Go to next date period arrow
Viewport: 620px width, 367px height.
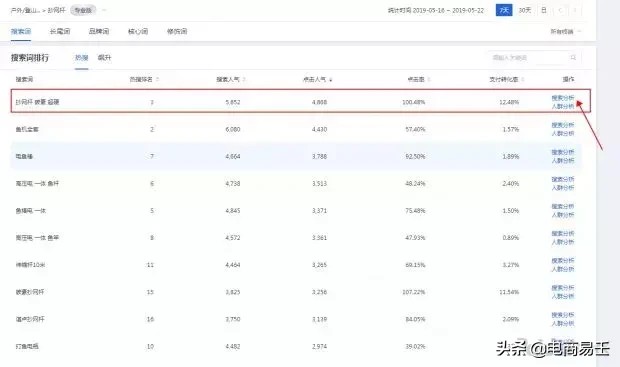pyautogui.click(x=575, y=10)
